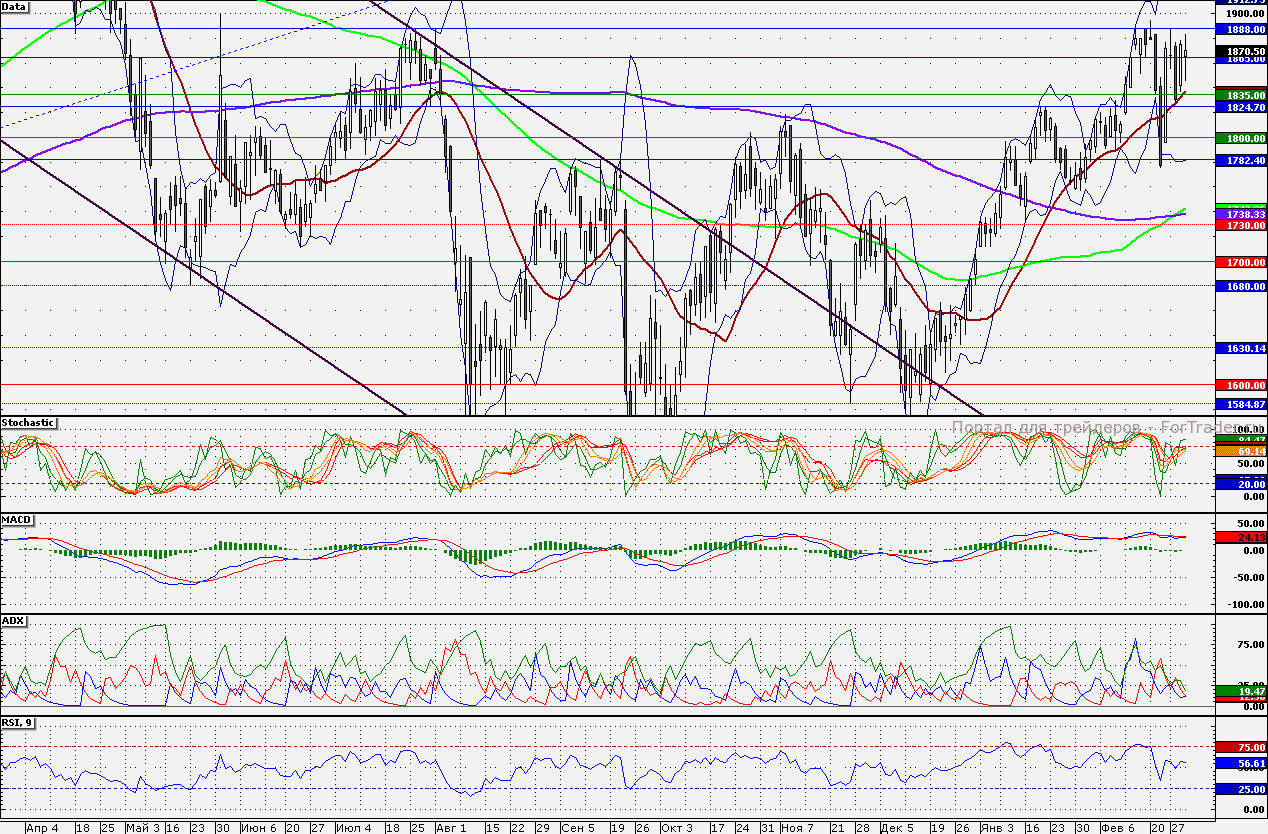Select the red 1600.00 support level tag
The image size is (1268, 834).
tap(1240, 385)
